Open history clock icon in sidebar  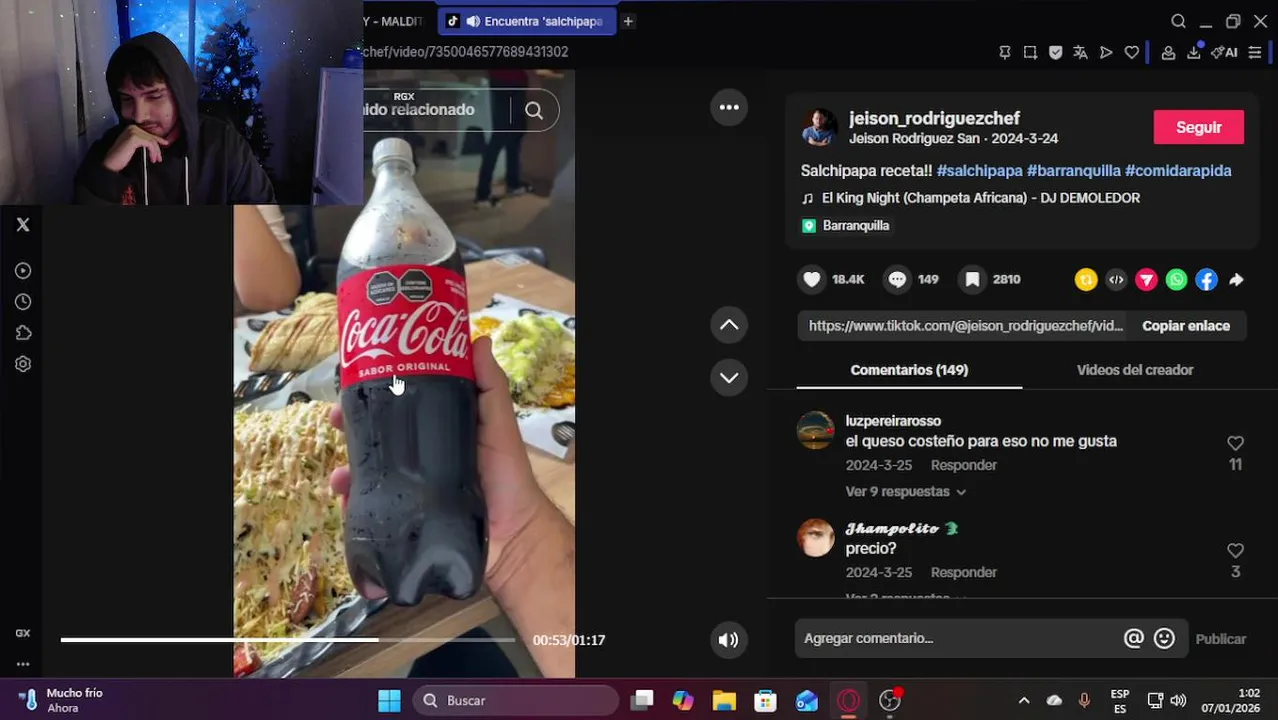point(23,302)
